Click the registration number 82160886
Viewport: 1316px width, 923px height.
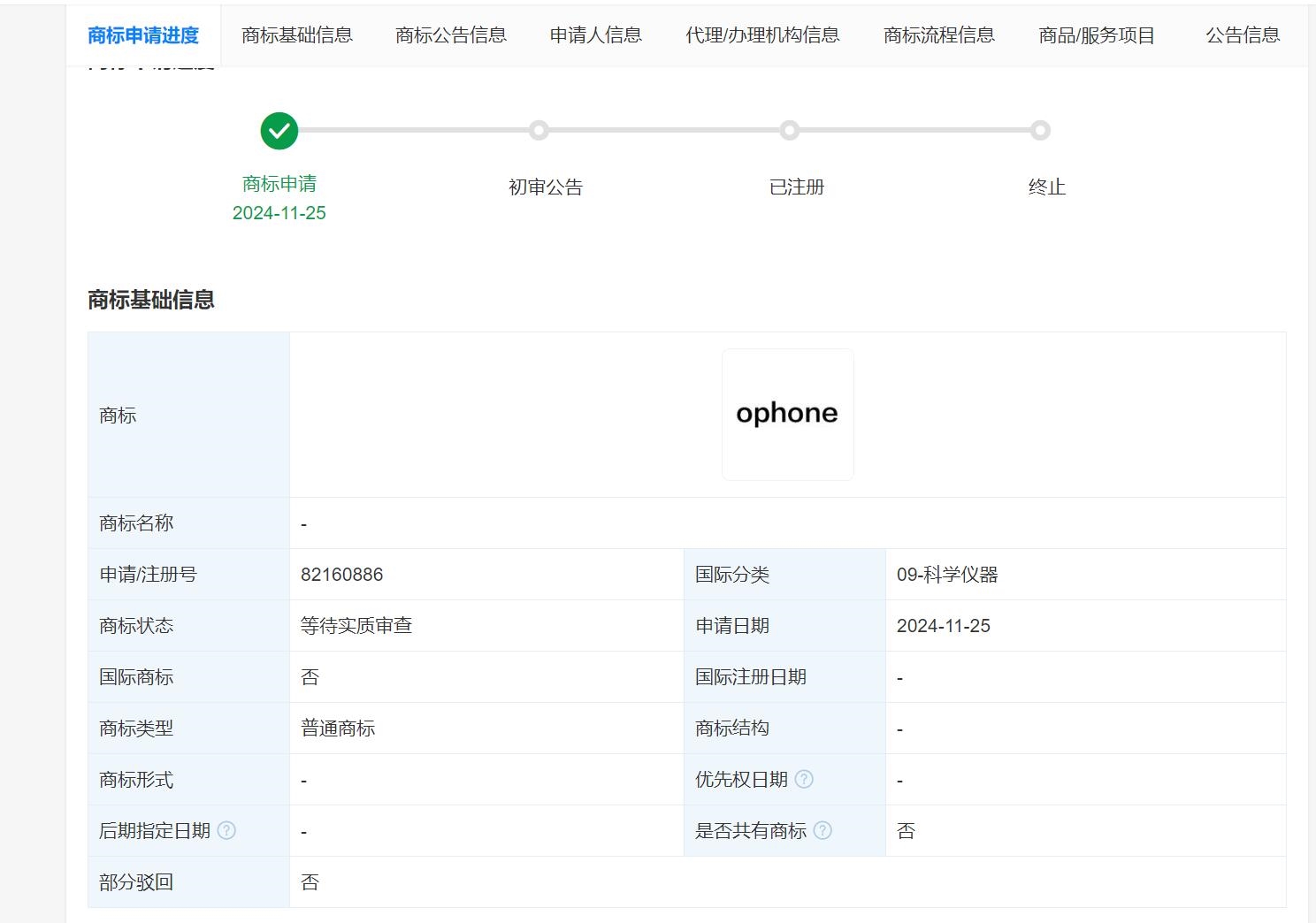(x=341, y=575)
